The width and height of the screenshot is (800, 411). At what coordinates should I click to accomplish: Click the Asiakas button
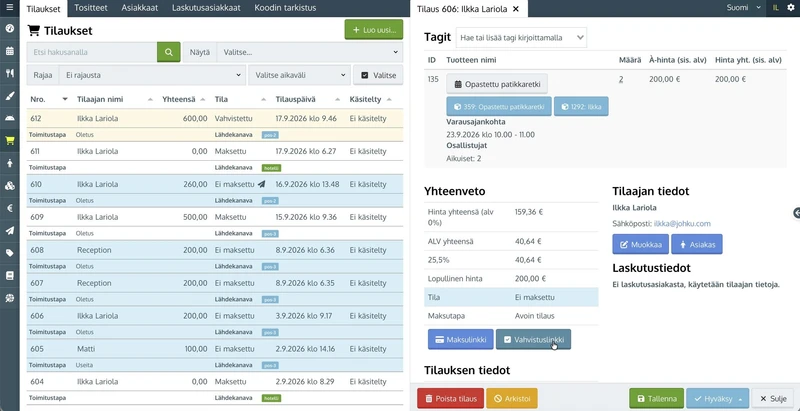click(x=697, y=244)
